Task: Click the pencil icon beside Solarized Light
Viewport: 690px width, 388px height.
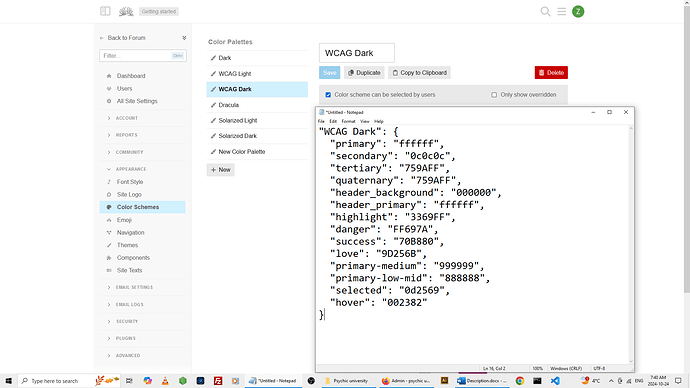Action: pyautogui.click(x=213, y=121)
